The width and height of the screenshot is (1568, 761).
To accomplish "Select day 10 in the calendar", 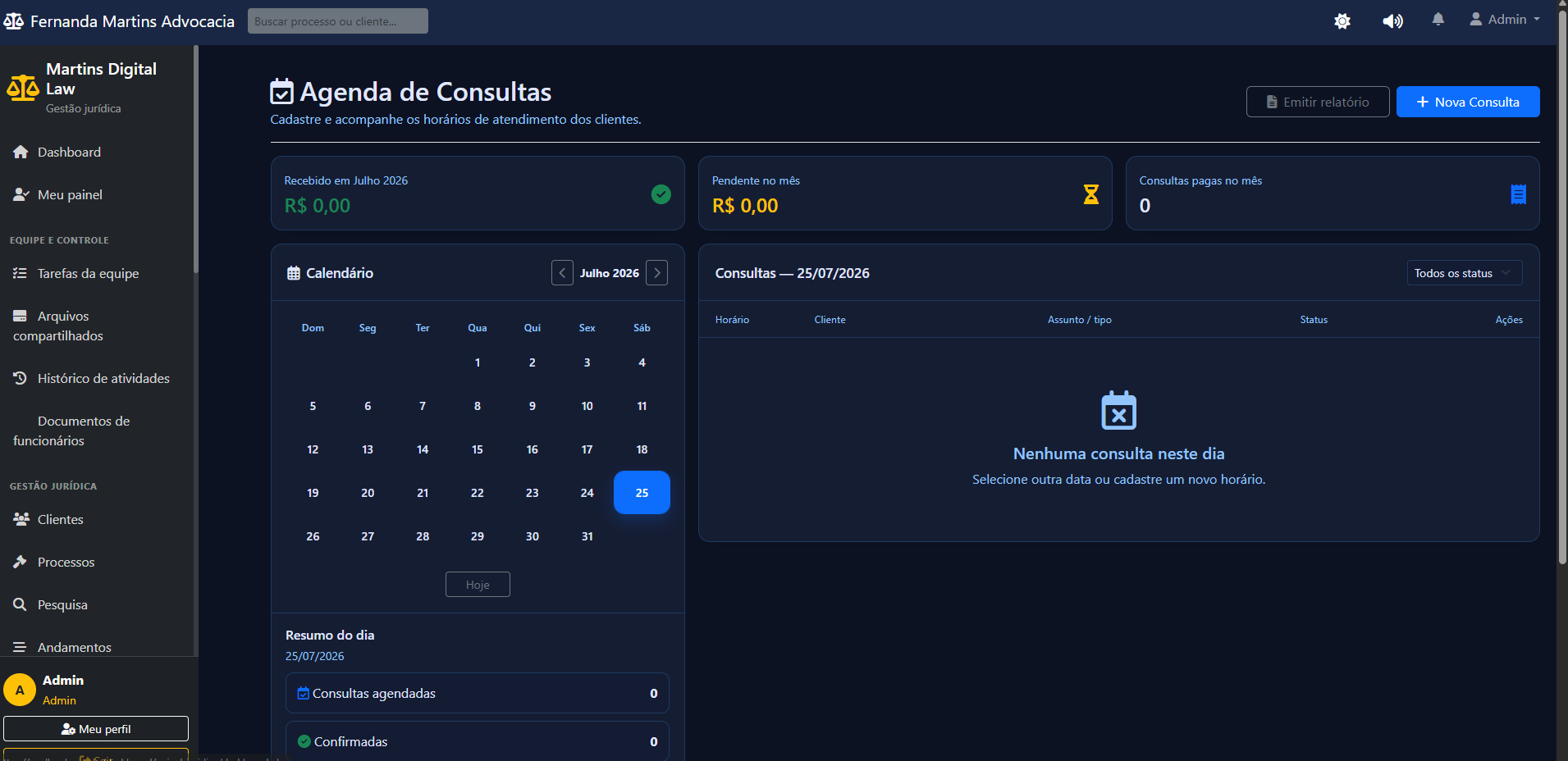I will point(587,406).
